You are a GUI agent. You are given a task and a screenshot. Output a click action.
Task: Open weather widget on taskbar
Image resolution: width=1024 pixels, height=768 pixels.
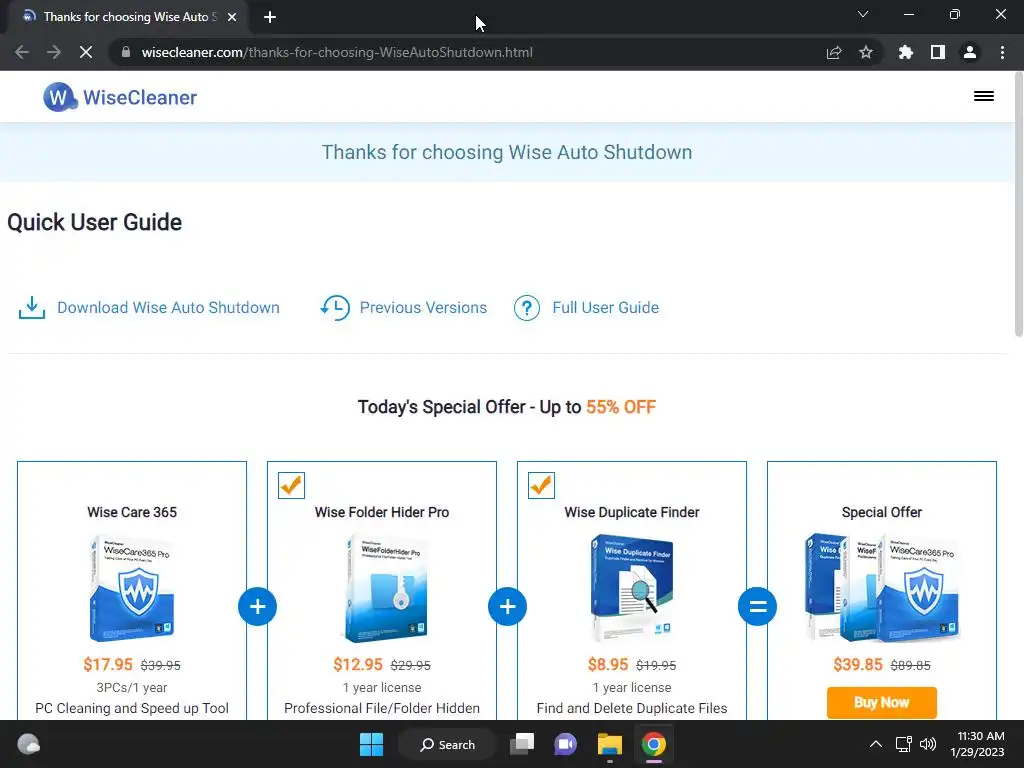(x=28, y=744)
